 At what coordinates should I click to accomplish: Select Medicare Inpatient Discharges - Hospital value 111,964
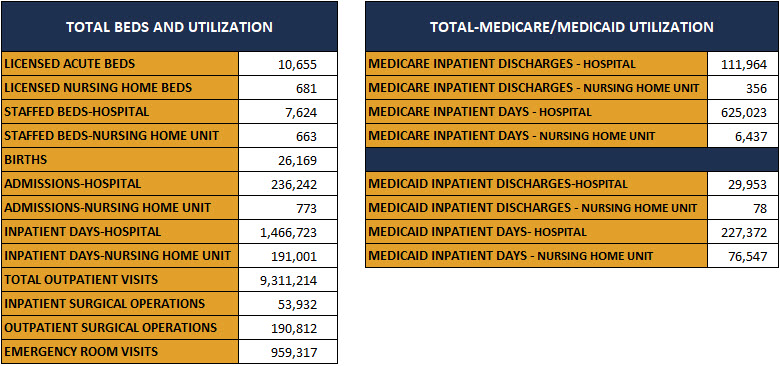(743, 64)
